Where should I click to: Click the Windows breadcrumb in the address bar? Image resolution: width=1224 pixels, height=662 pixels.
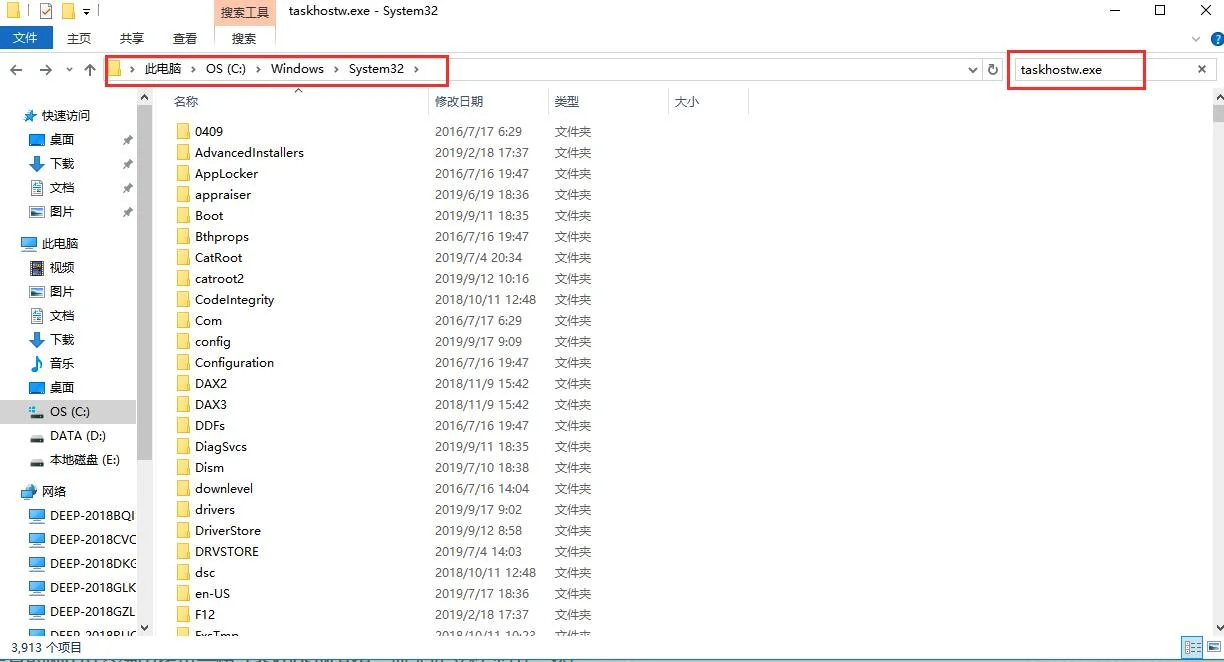297,69
